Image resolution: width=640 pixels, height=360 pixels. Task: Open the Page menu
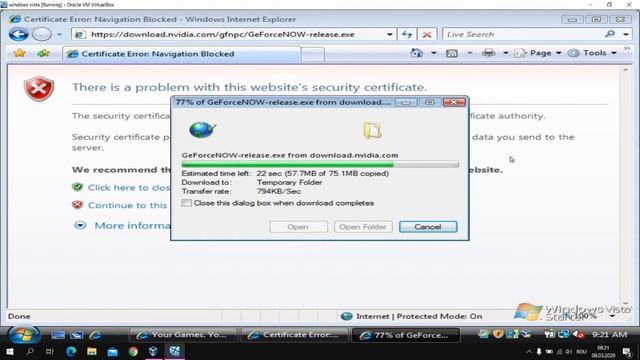click(538, 53)
